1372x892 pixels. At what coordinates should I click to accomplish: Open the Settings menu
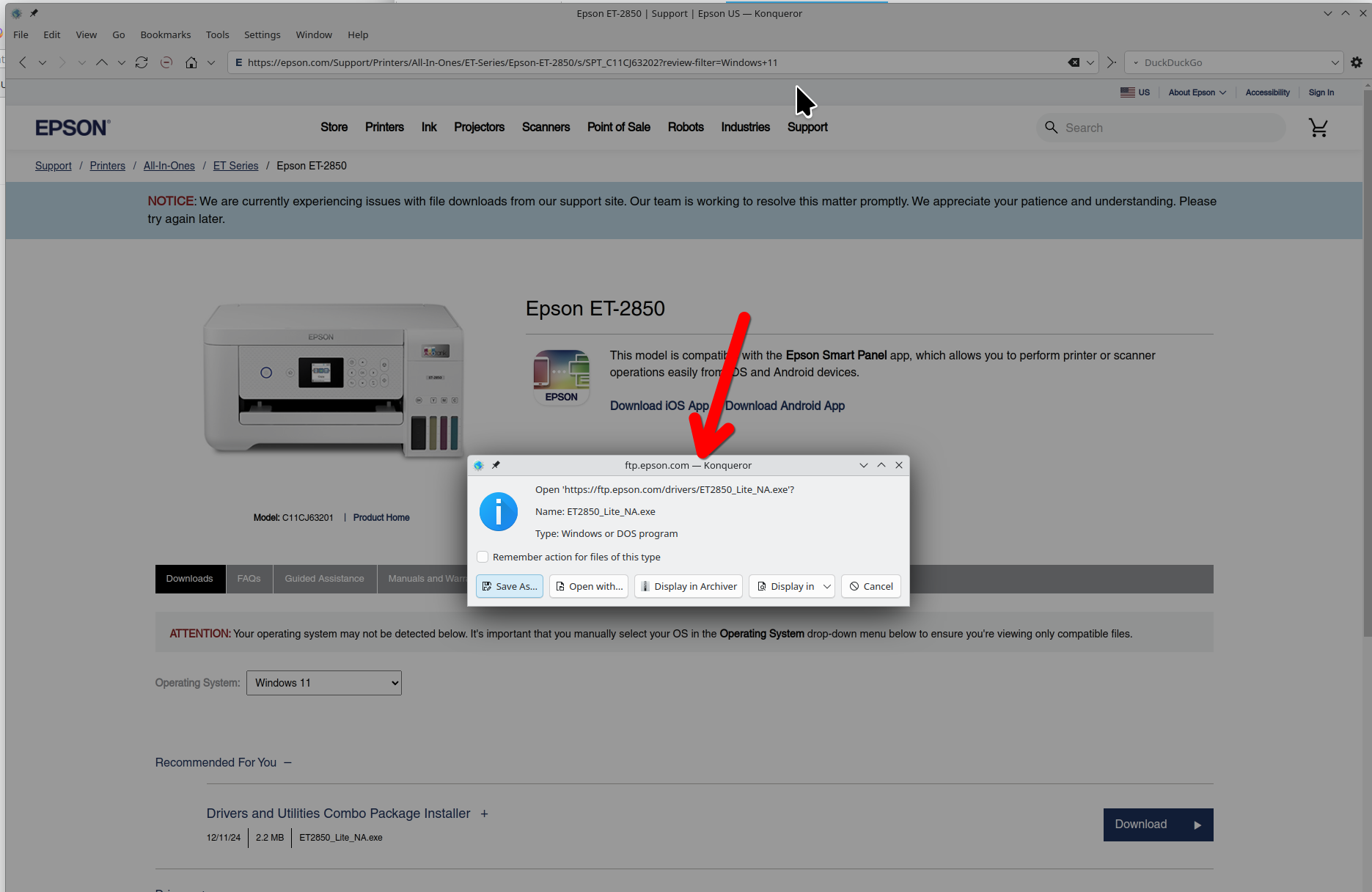click(263, 34)
